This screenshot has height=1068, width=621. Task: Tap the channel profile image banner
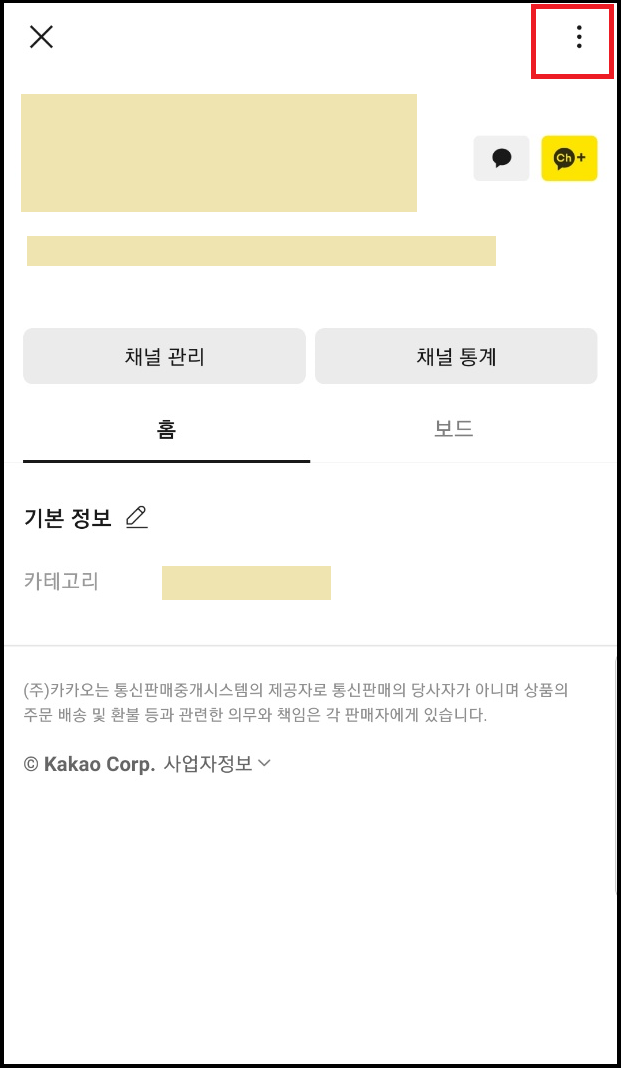coord(220,152)
